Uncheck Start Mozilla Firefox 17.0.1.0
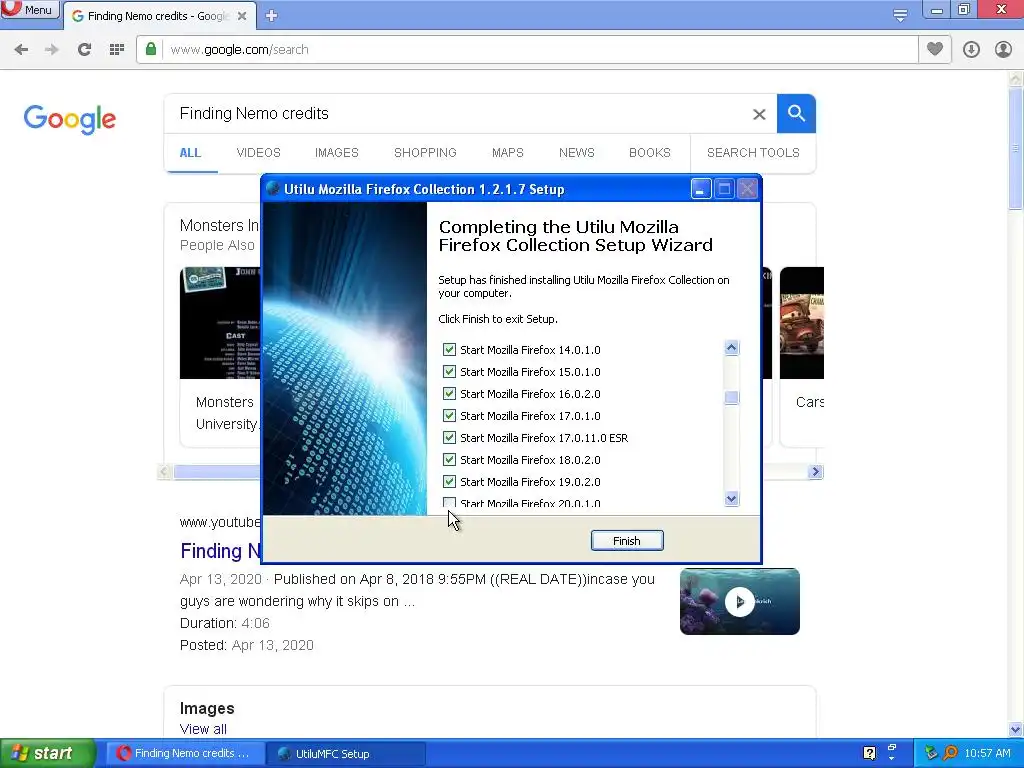 coord(449,415)
